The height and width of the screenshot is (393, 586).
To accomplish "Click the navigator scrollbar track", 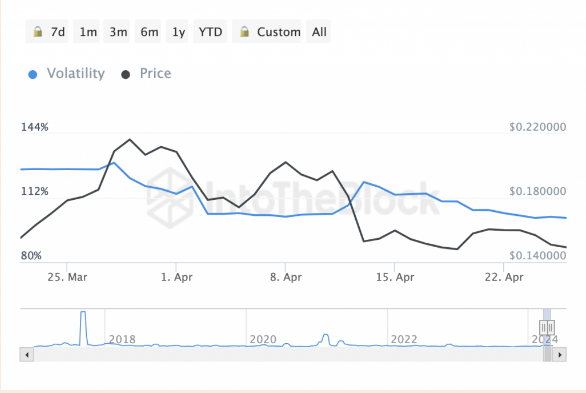I will pyautogui.click(x=288, y=355).
